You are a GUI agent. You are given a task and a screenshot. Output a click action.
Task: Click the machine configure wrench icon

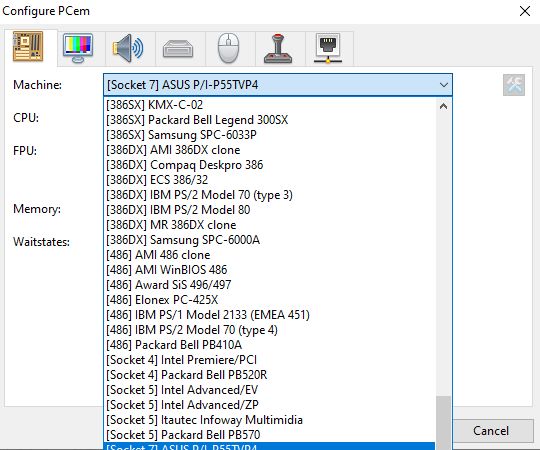click(x=514, y=85)
